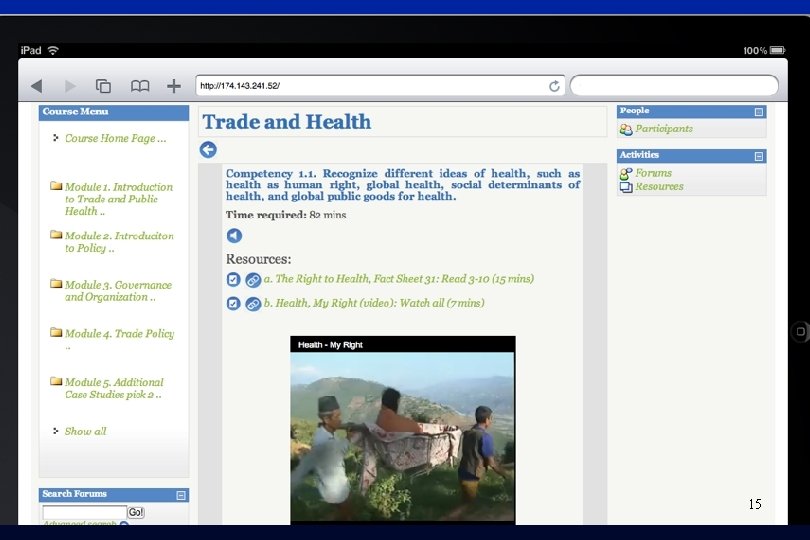Click the blue back arrow below Trade and Health
The height and width of the screenshot is (540, 810).
(x=208, y=150)
